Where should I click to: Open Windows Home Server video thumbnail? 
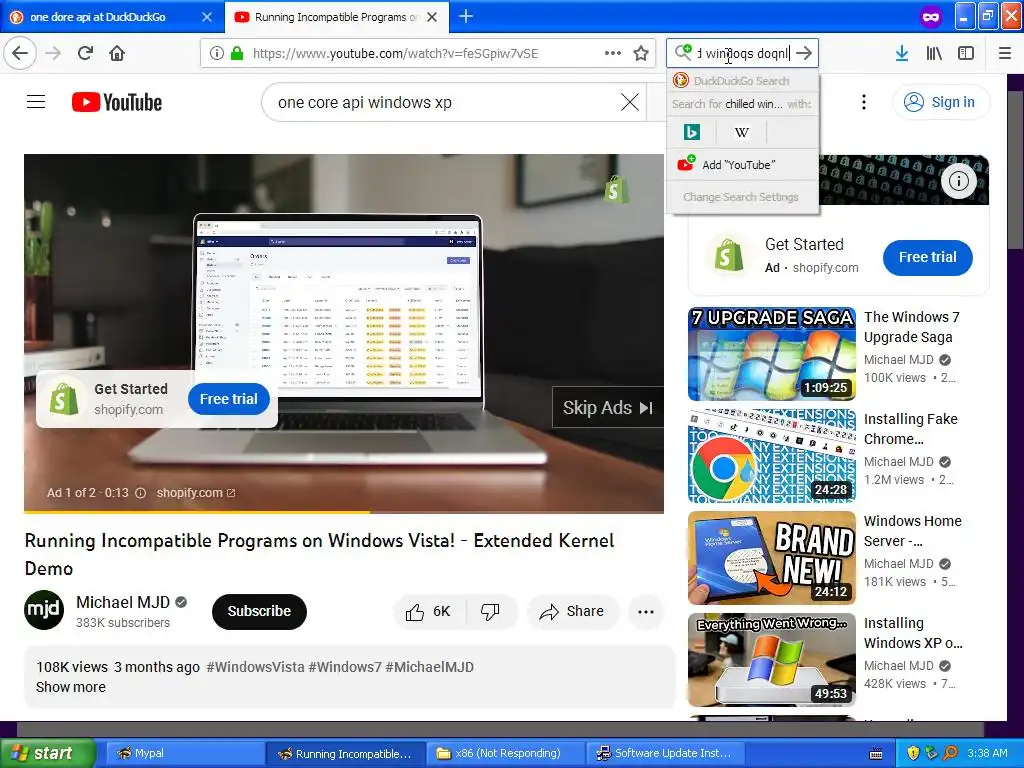click(771, 558)
